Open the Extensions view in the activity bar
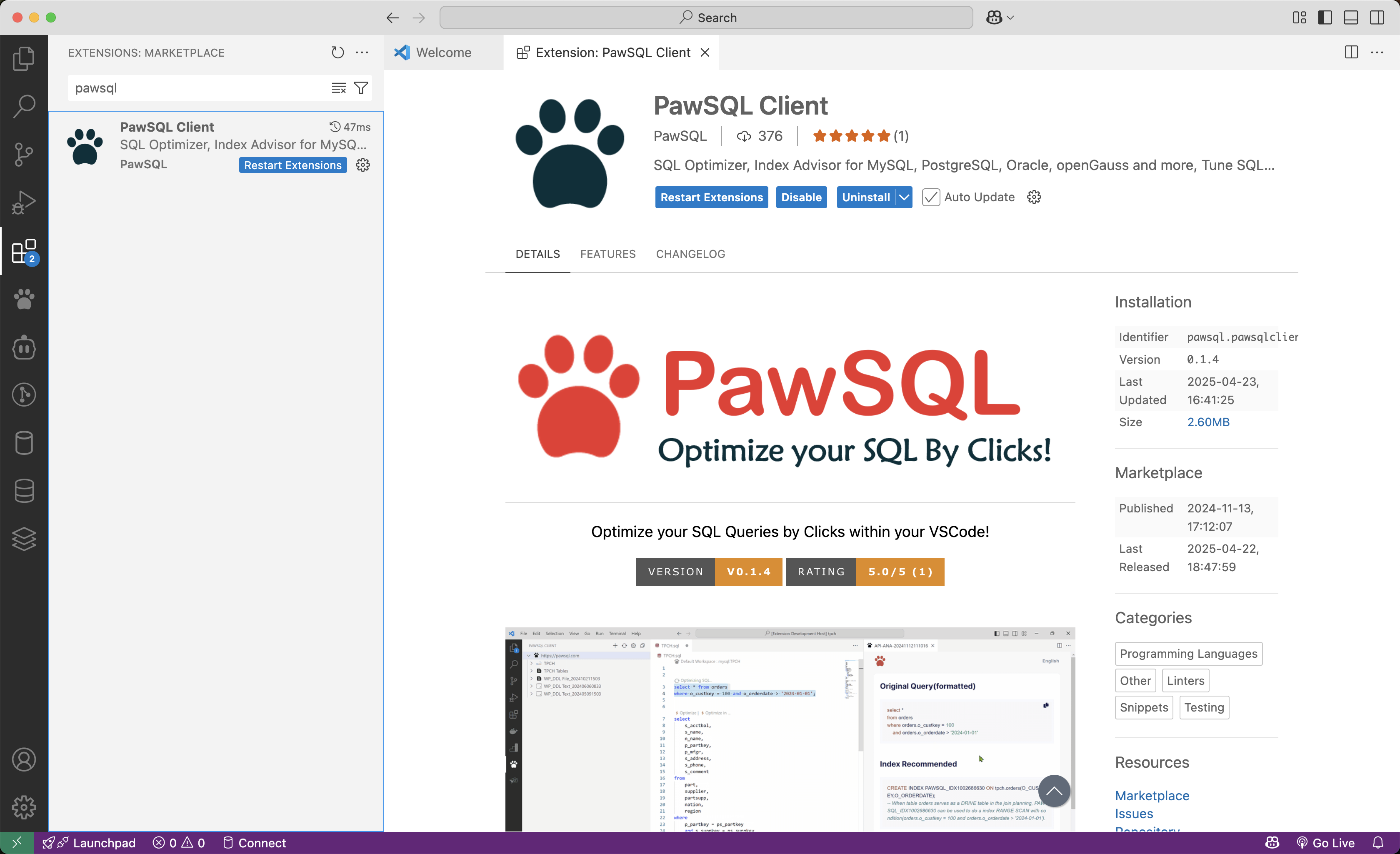This screenshot has height=854, width=1400. coord(24,250)
